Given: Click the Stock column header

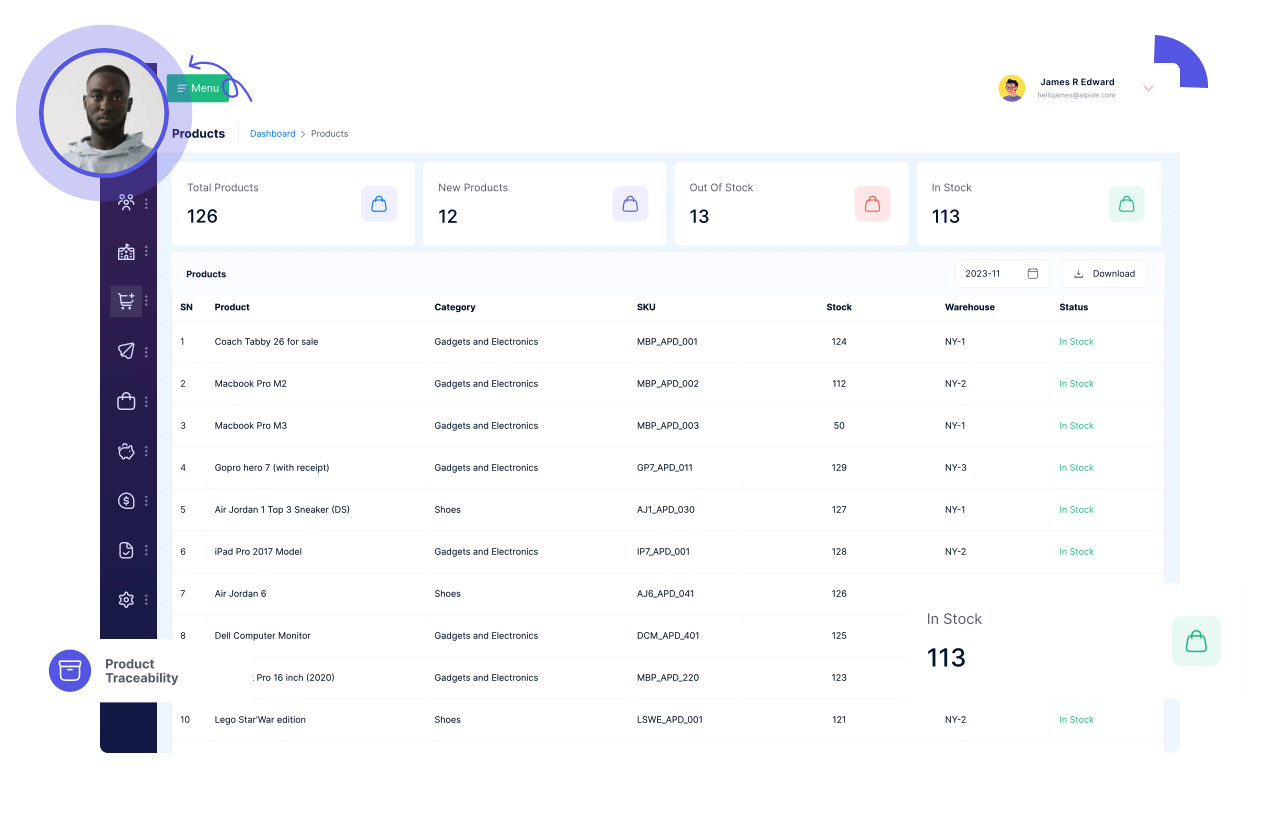Looking at the screenshot, I should click(x=839, y=307).
